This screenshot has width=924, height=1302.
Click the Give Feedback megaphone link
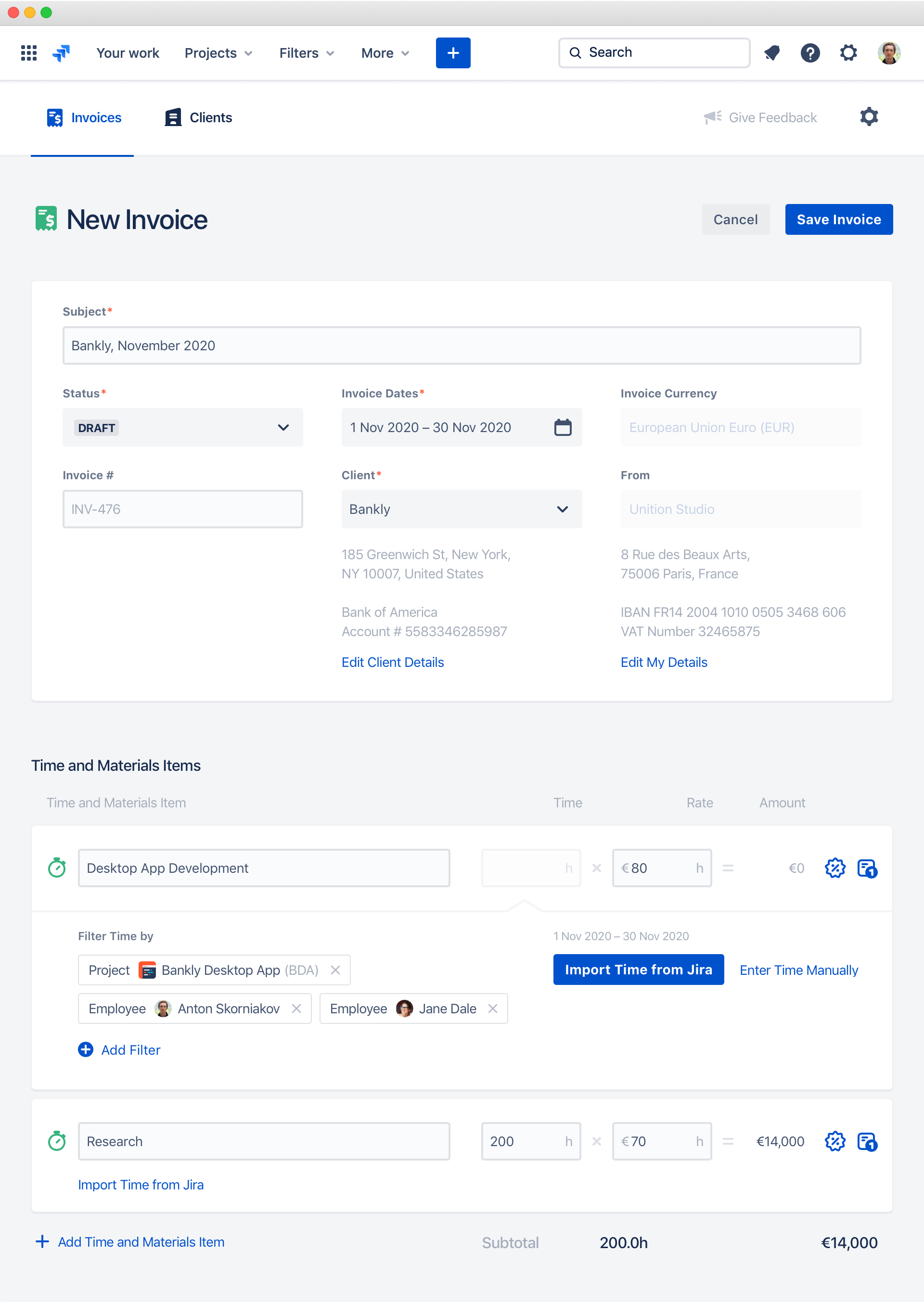760,117
